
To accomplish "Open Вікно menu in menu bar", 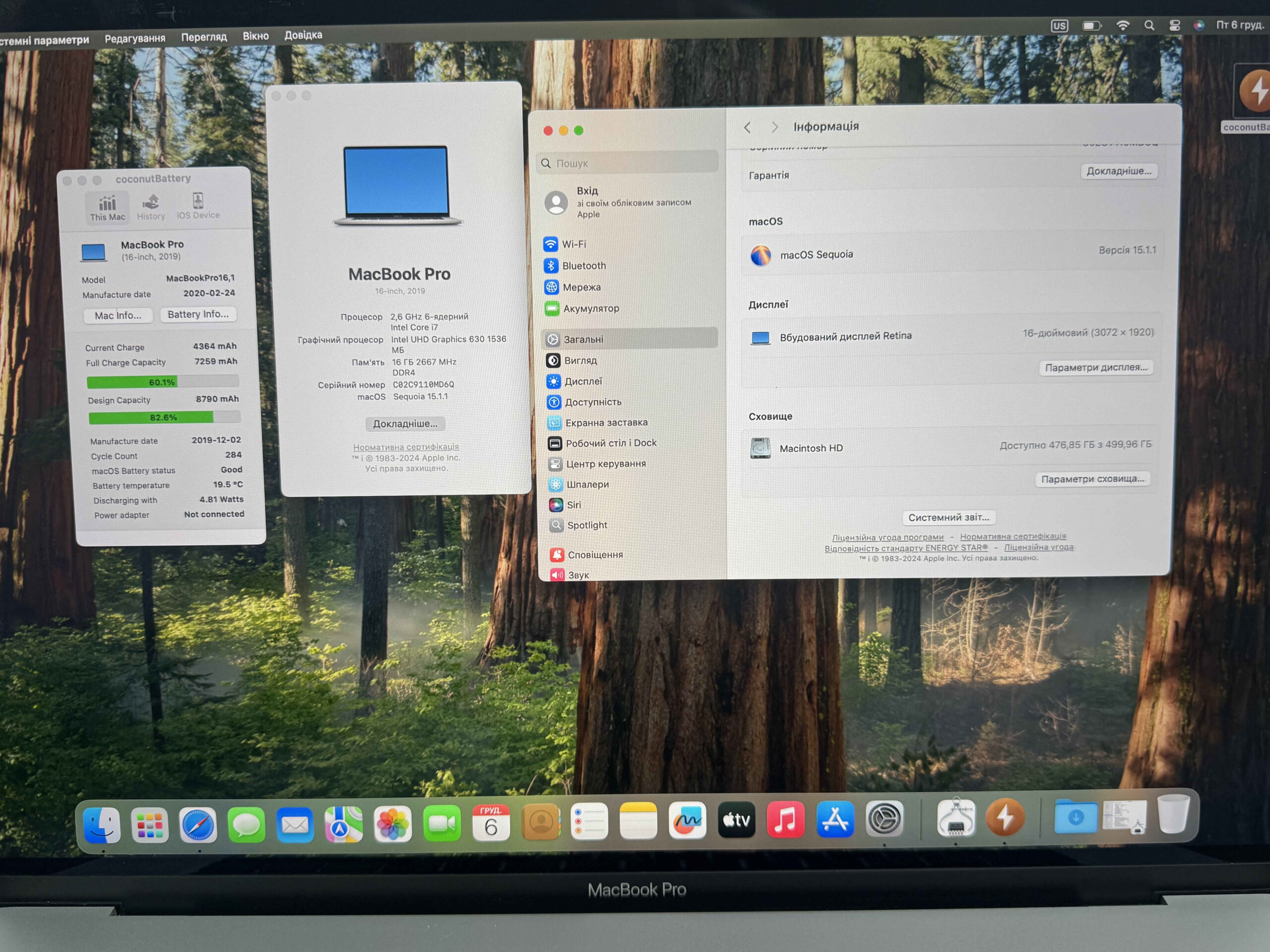I will pyautogui.click(x=255, y=36).
